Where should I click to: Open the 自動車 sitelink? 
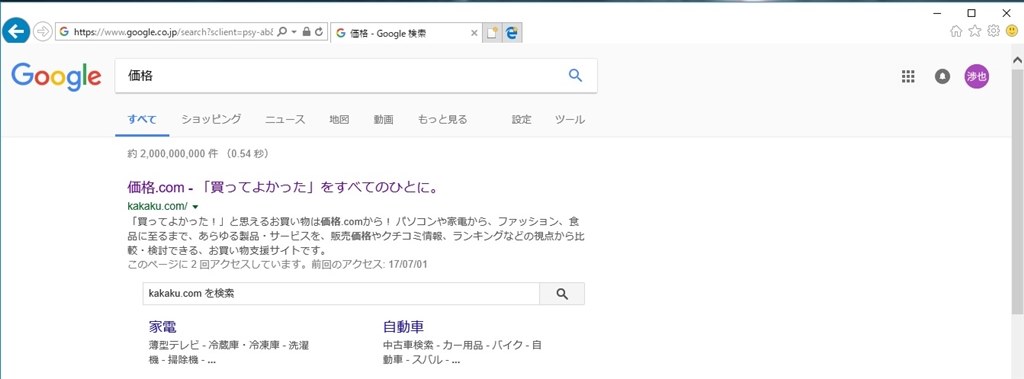pos(404,327)
